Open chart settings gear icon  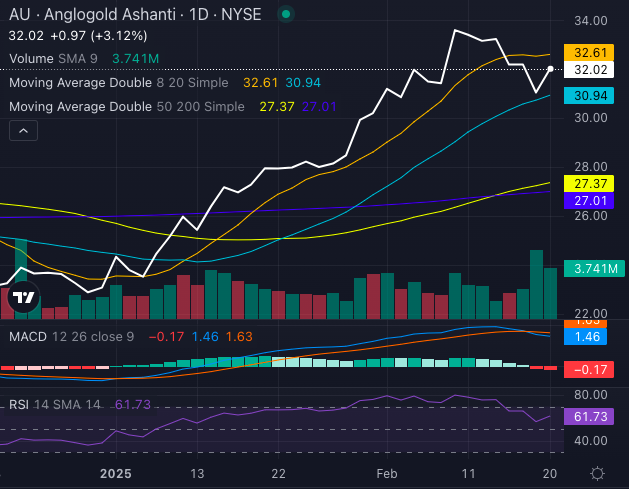597,473
